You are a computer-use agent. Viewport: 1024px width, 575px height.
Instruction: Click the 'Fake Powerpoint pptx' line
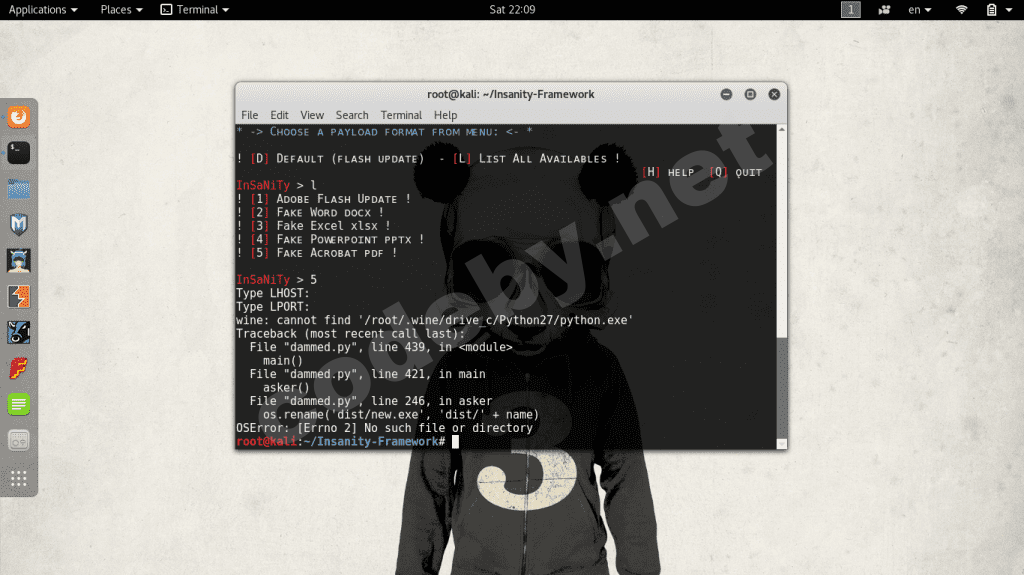pos(330,239)
